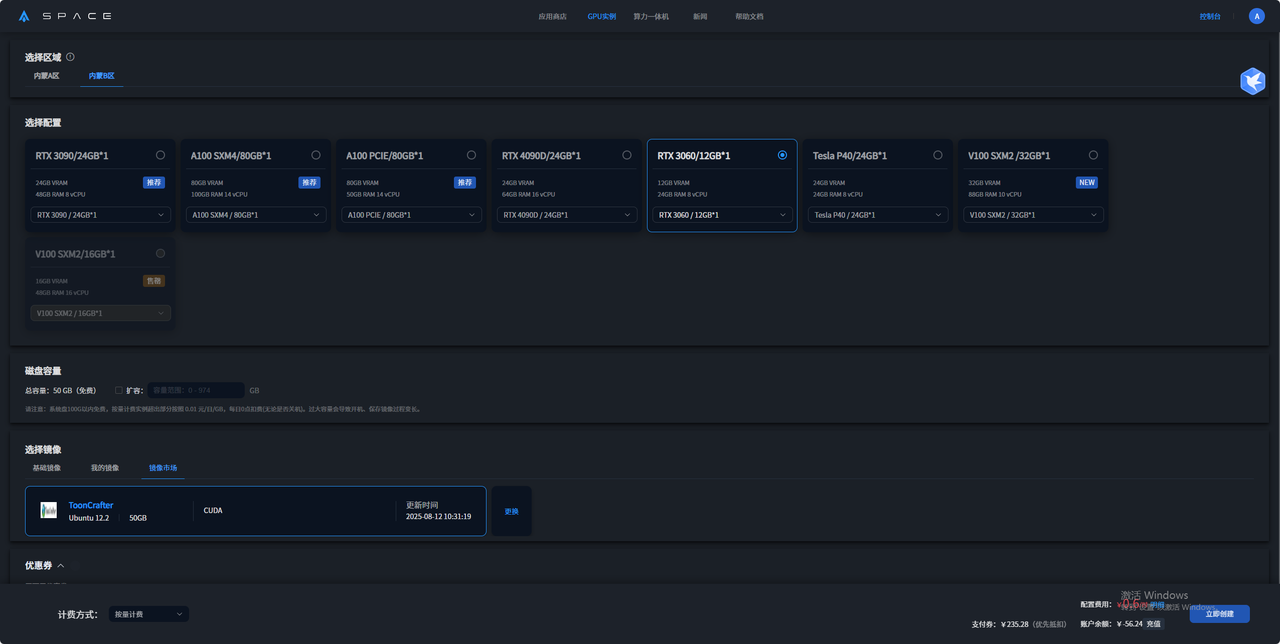This screenshot has height=644, width=1280.
Task: Click the 推荐 badge on A100 SXM4 card
Action: click(x=310, y=183)
